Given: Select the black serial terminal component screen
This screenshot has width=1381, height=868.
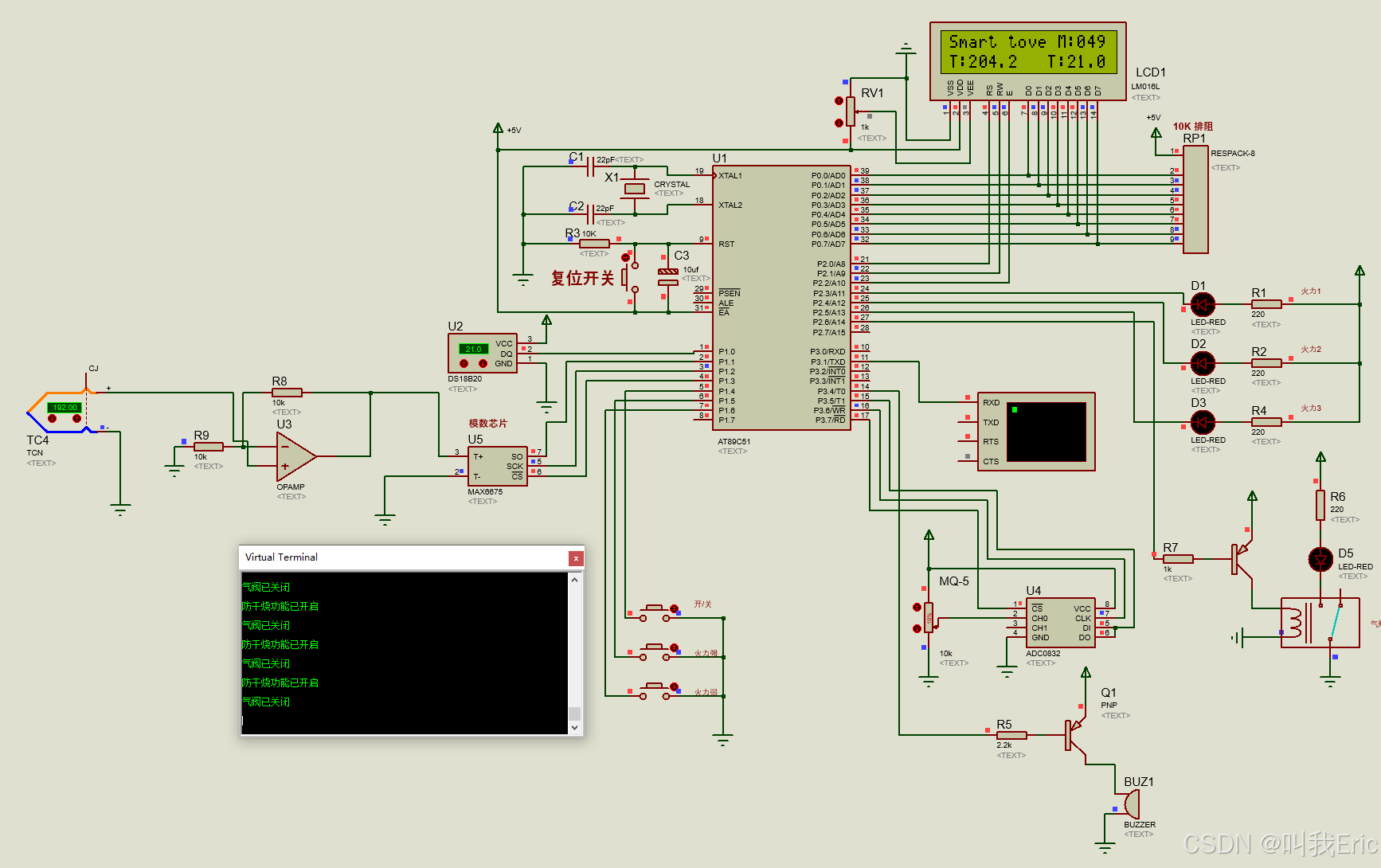Looking at the screenshot, I should click(x=1047, y=432).
